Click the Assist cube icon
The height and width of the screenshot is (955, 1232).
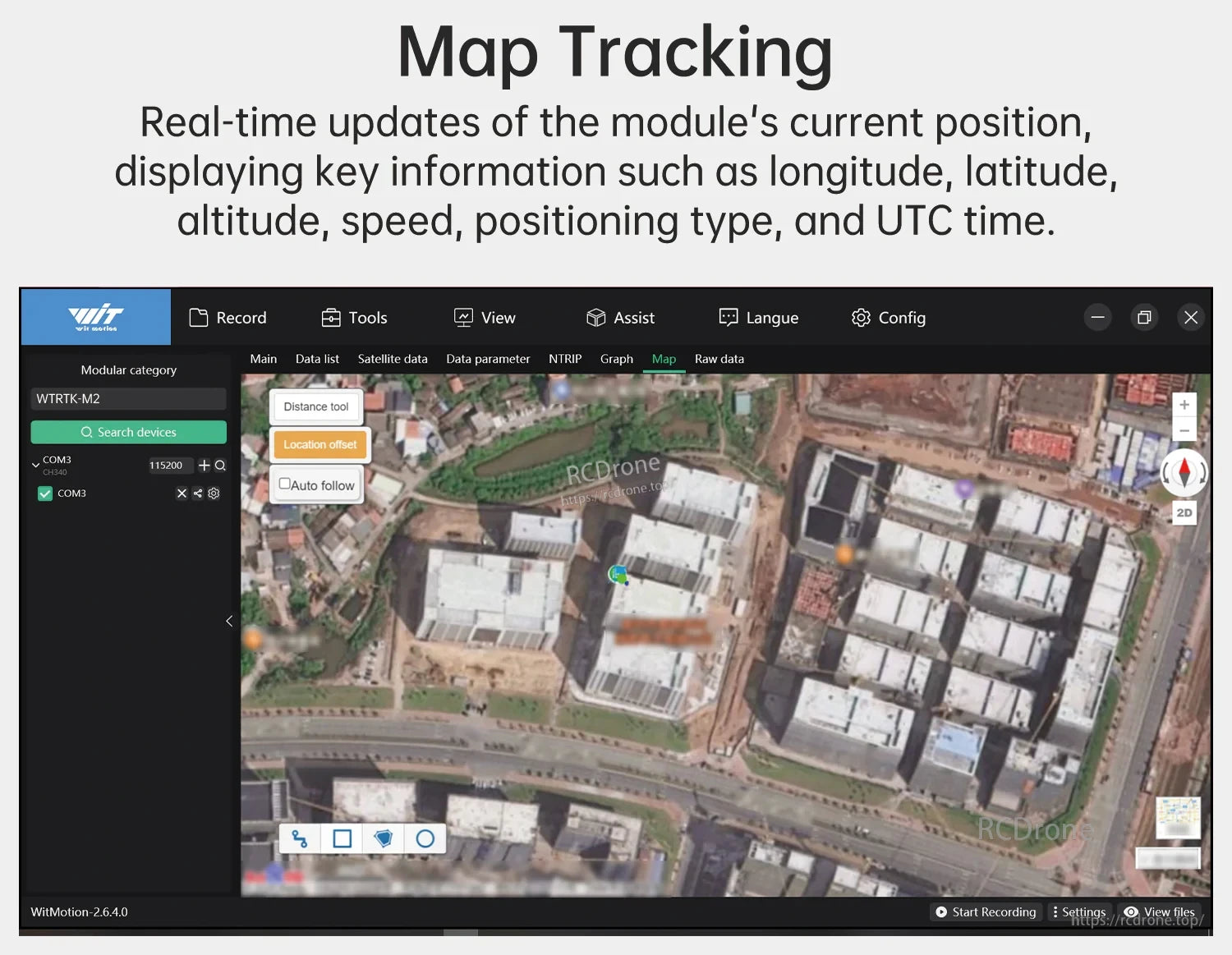[596, 318]
